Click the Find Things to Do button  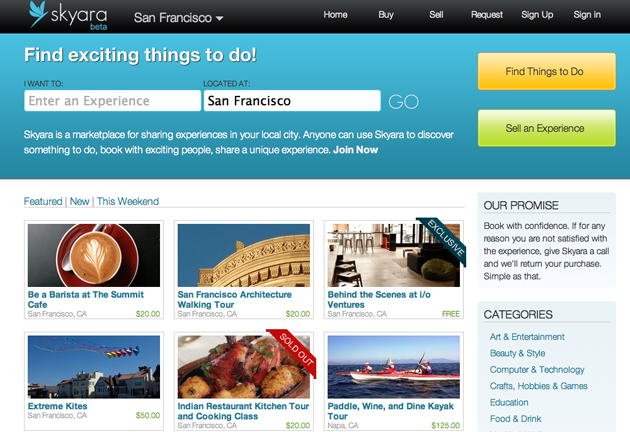click(546, 71)
